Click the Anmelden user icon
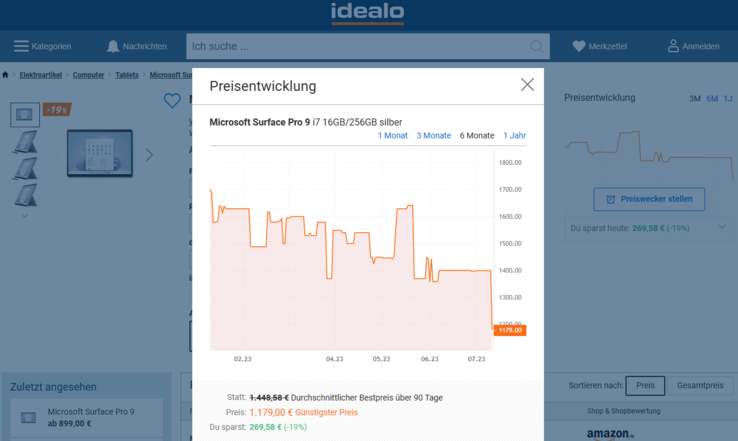The width and height of the screenshot is (738, 441). click(673, 46)
